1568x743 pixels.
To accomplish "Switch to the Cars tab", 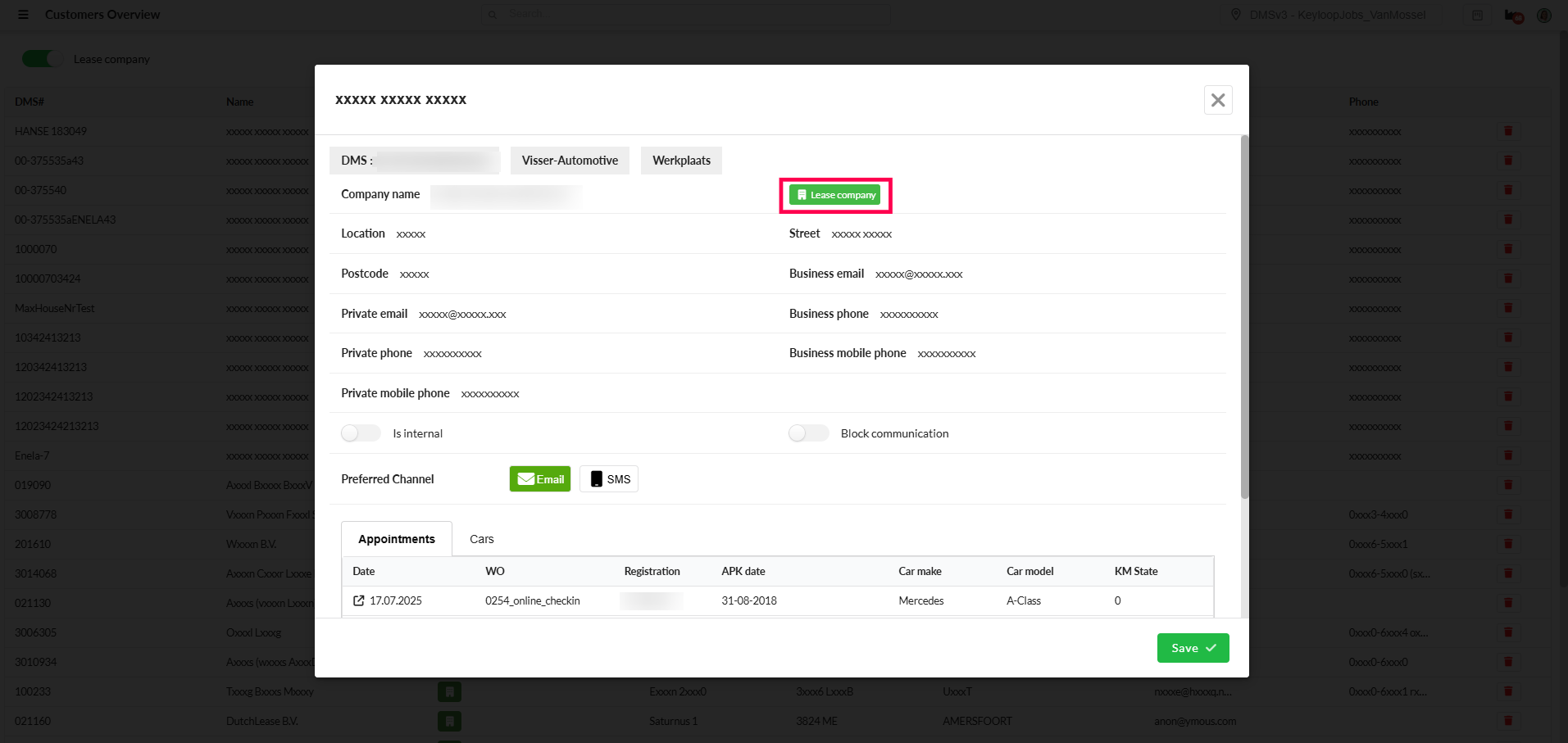I will tap(481, 539).
